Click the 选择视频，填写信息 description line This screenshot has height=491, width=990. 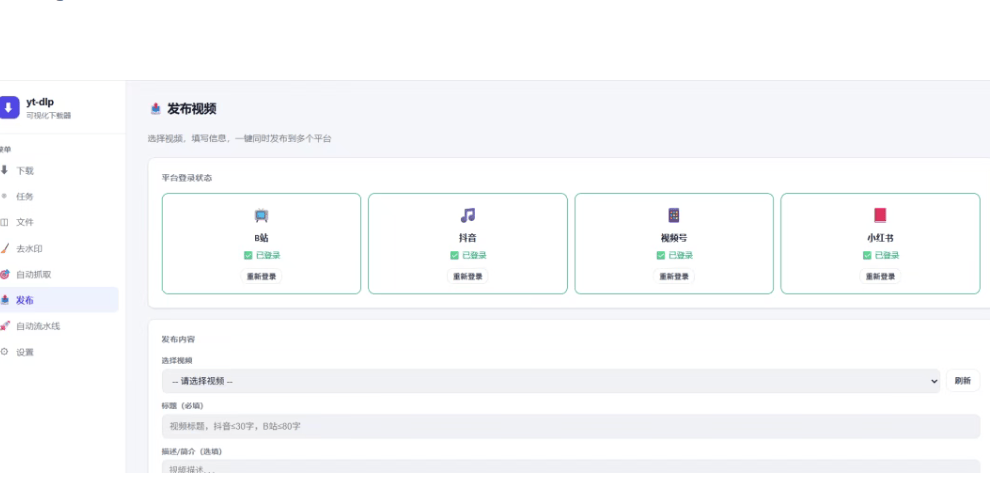239,138
